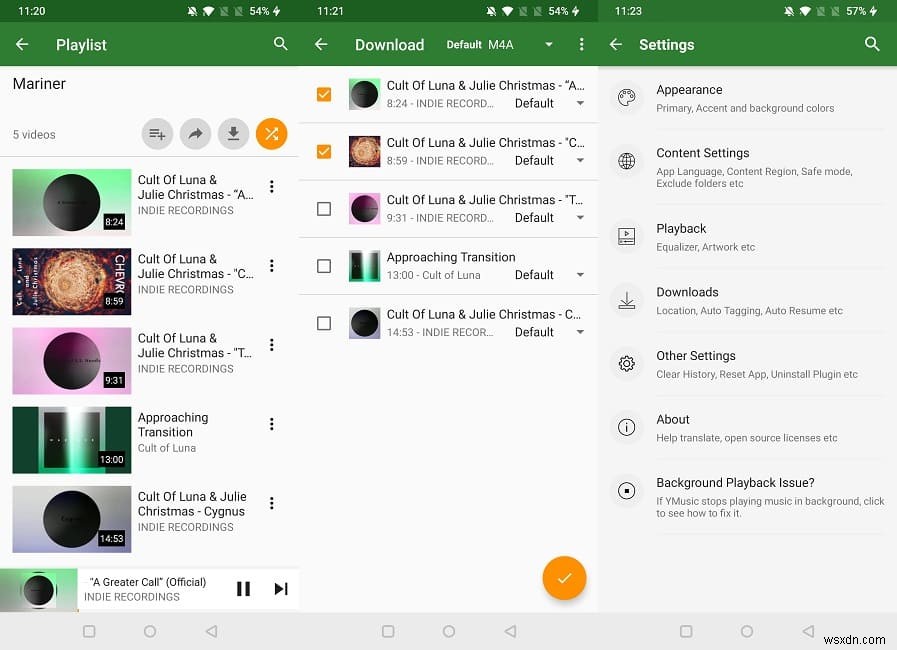Open the Downloads settings icon

[x=627, y=300]
